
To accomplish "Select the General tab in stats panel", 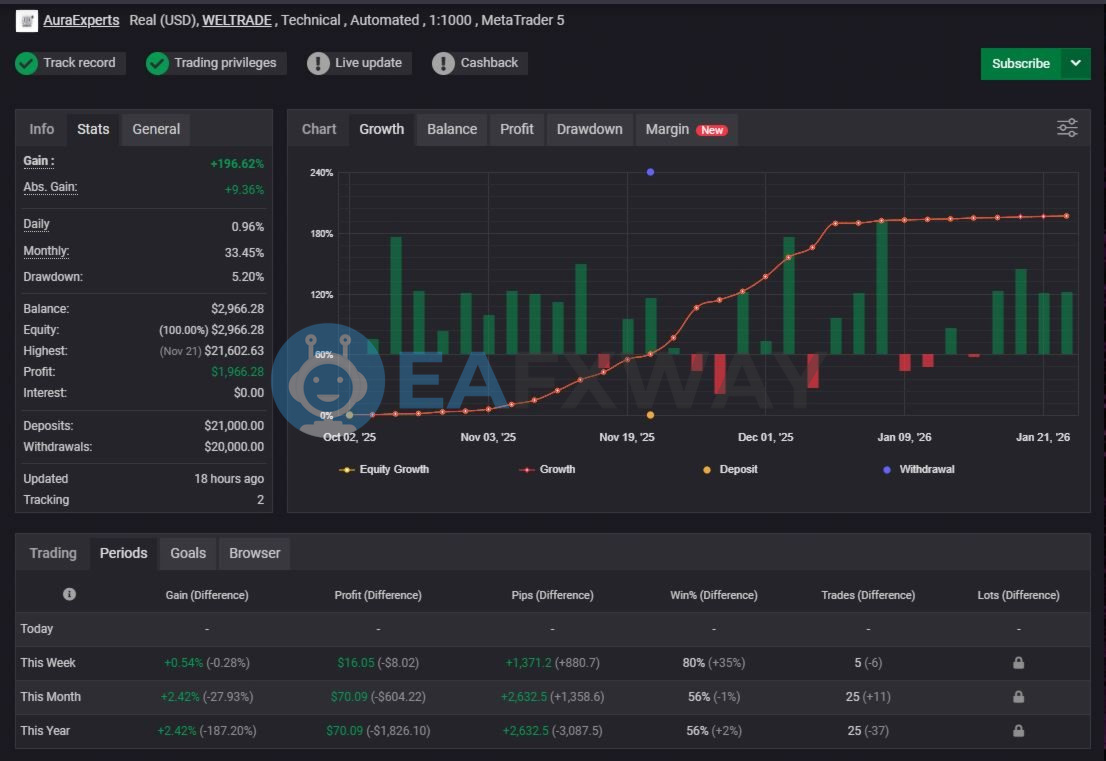I will (x=156, y=129).
